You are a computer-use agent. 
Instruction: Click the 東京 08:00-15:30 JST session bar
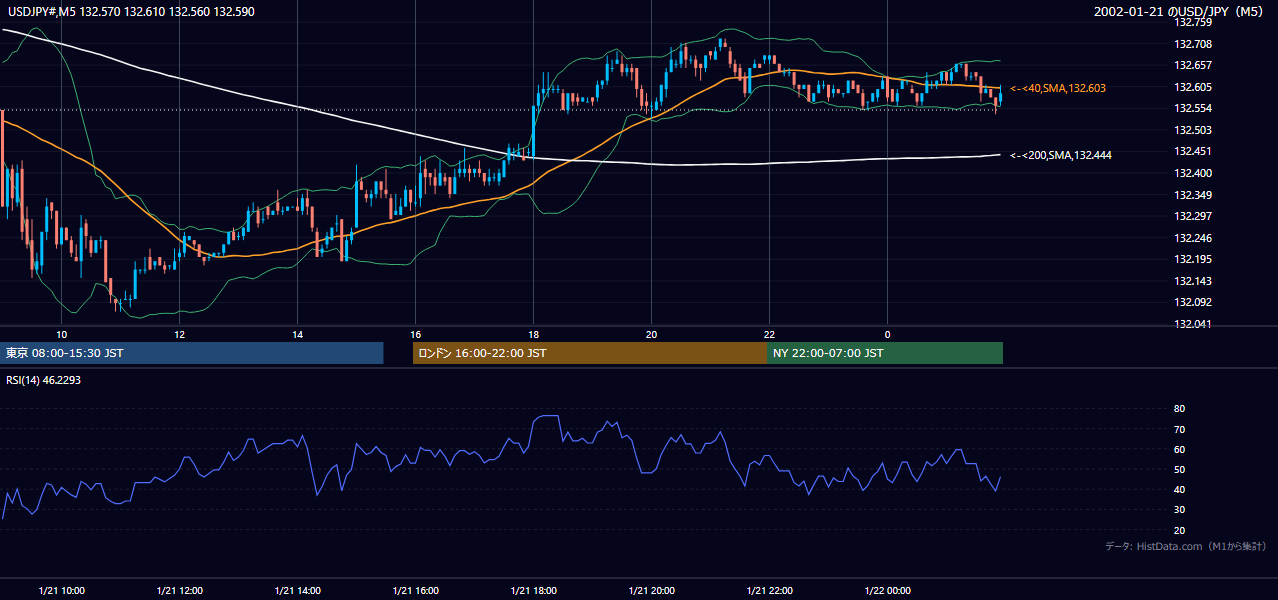point(192,353)
